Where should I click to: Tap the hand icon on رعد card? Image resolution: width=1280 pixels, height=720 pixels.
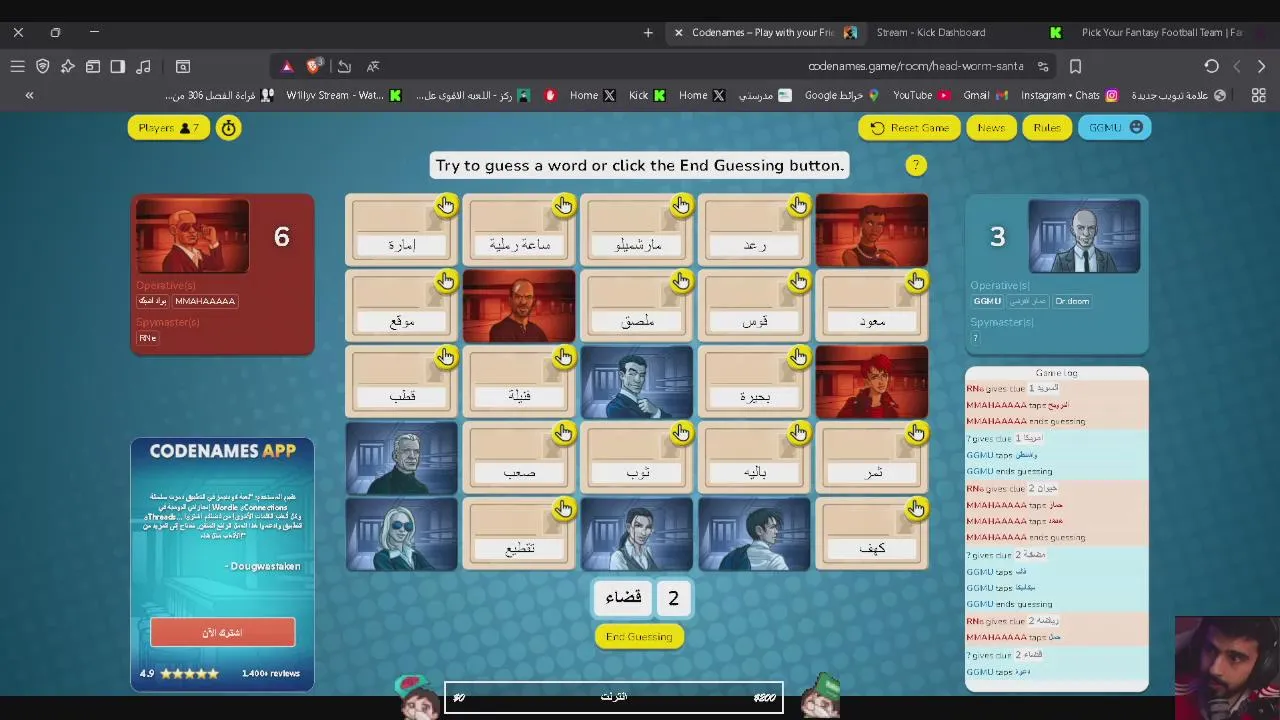tap(798, 206)
